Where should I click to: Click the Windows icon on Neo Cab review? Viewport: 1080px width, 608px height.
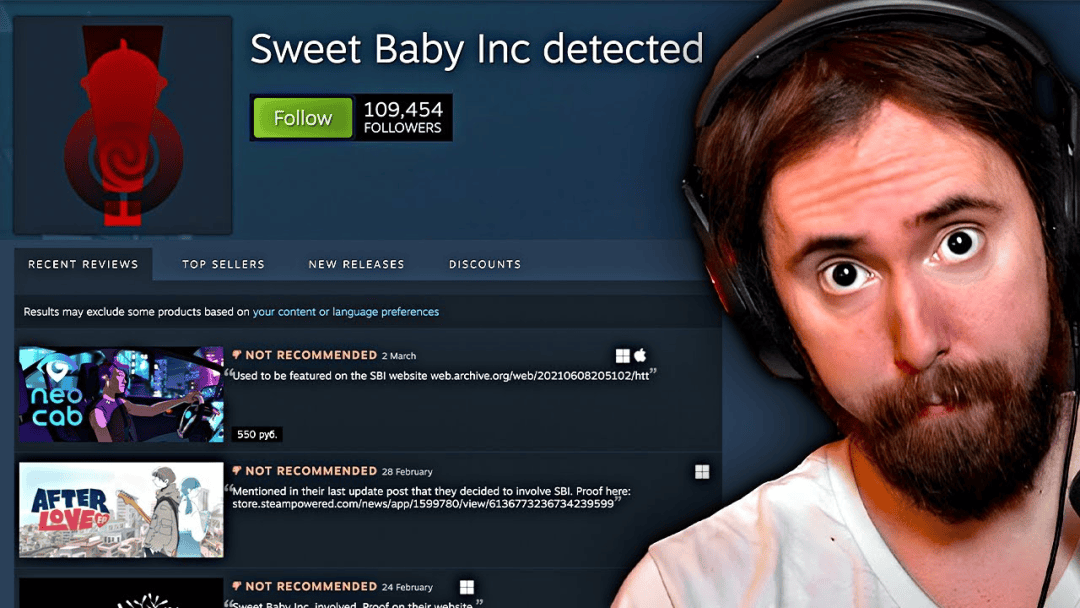pos(623,355)
